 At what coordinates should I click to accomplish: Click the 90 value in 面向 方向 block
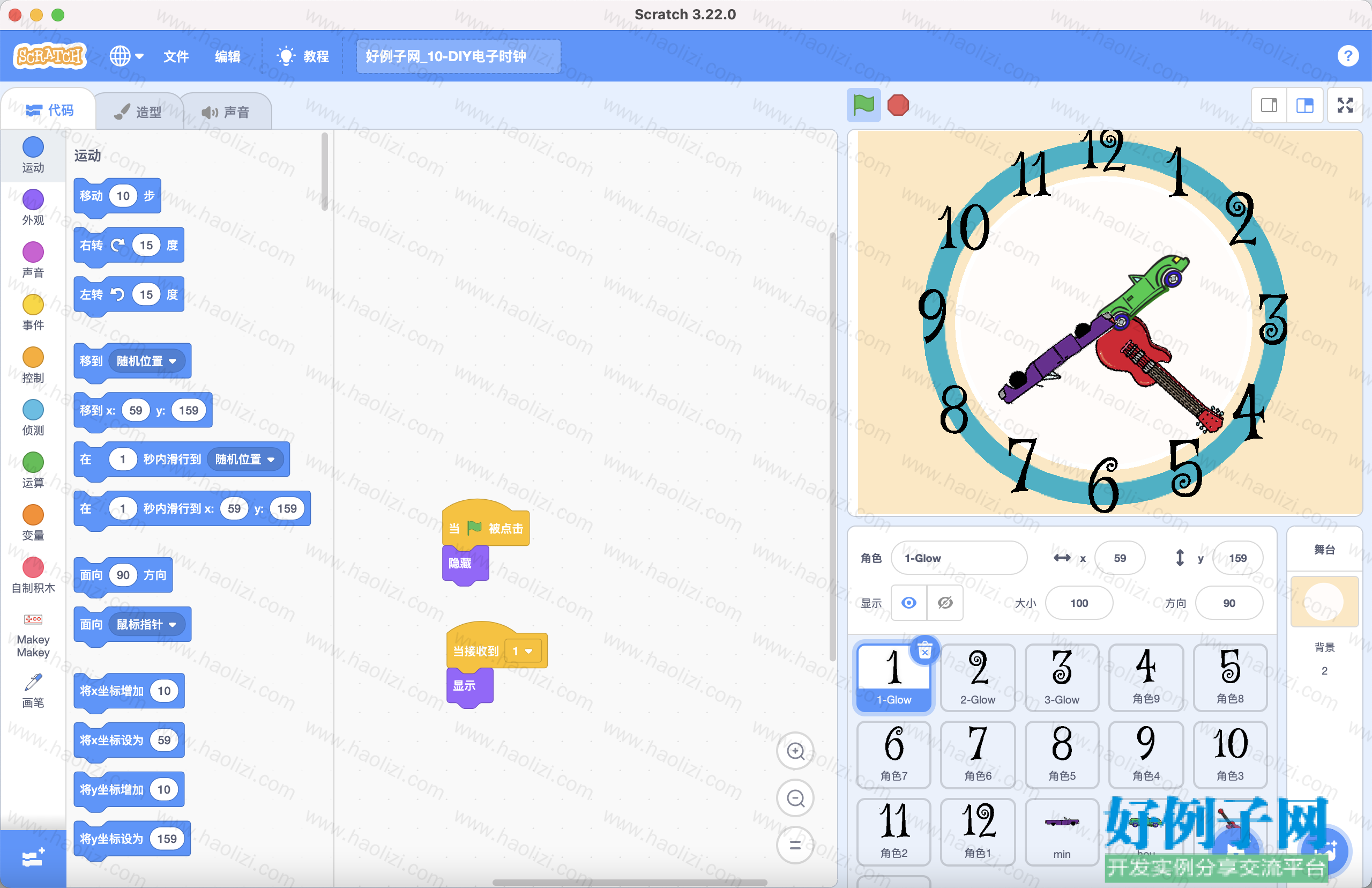coord(123,575)
